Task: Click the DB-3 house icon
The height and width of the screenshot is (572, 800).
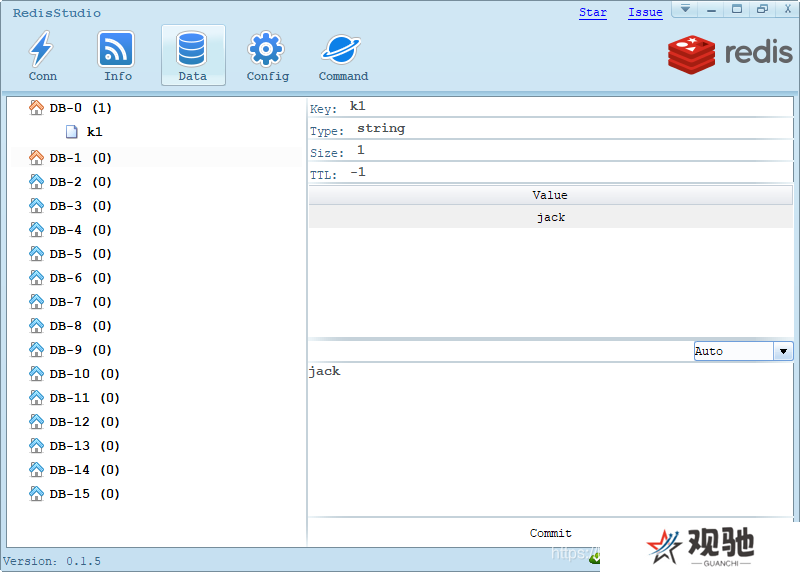Action: pos(37,205)
